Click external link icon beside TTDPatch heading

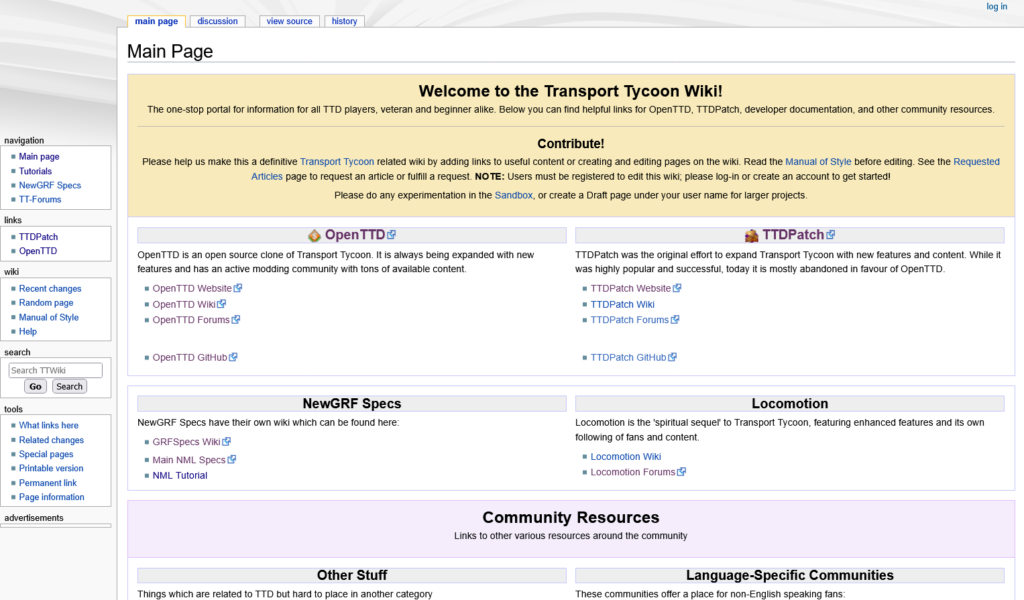pos(830,235)
